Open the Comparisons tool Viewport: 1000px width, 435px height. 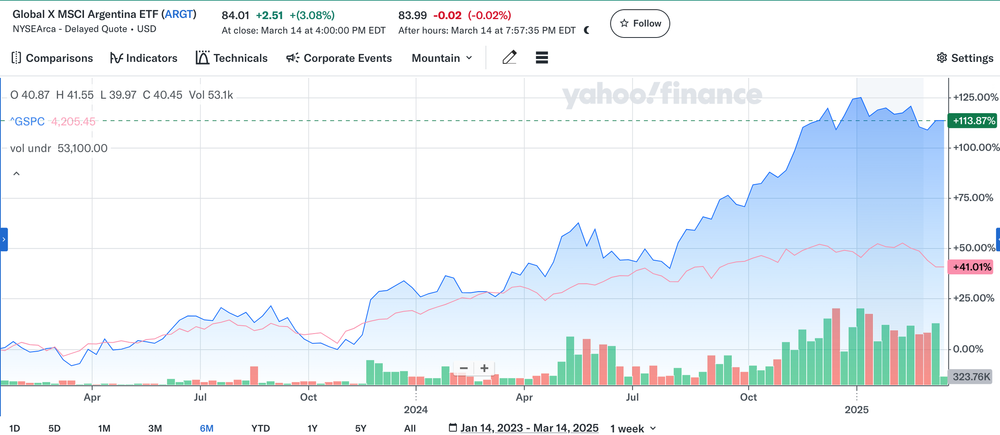(x=52, y=58)
